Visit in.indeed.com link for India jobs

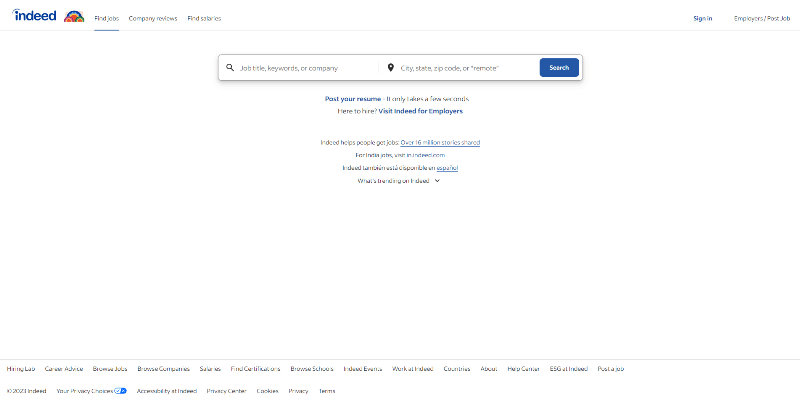pos(426,155)
